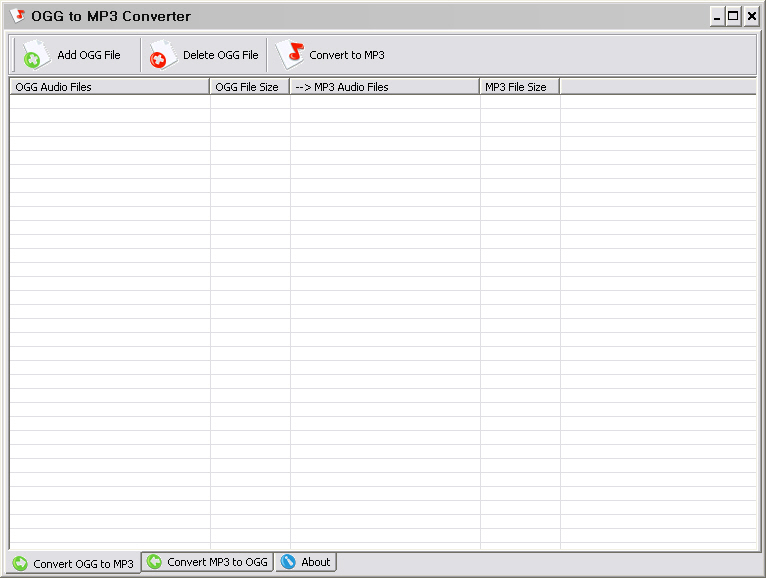The height and width of the screenshot is (578, 766).
Task: Select the Convert OGG to MP3 tab
Action: pyautogui.click(x=83, y=564)
